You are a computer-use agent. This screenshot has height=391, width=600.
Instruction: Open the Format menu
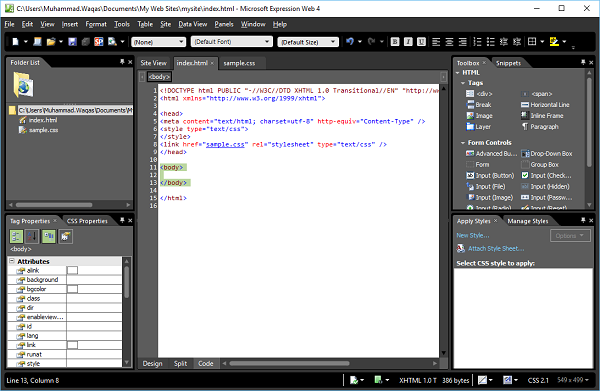(x=96, y=24)
